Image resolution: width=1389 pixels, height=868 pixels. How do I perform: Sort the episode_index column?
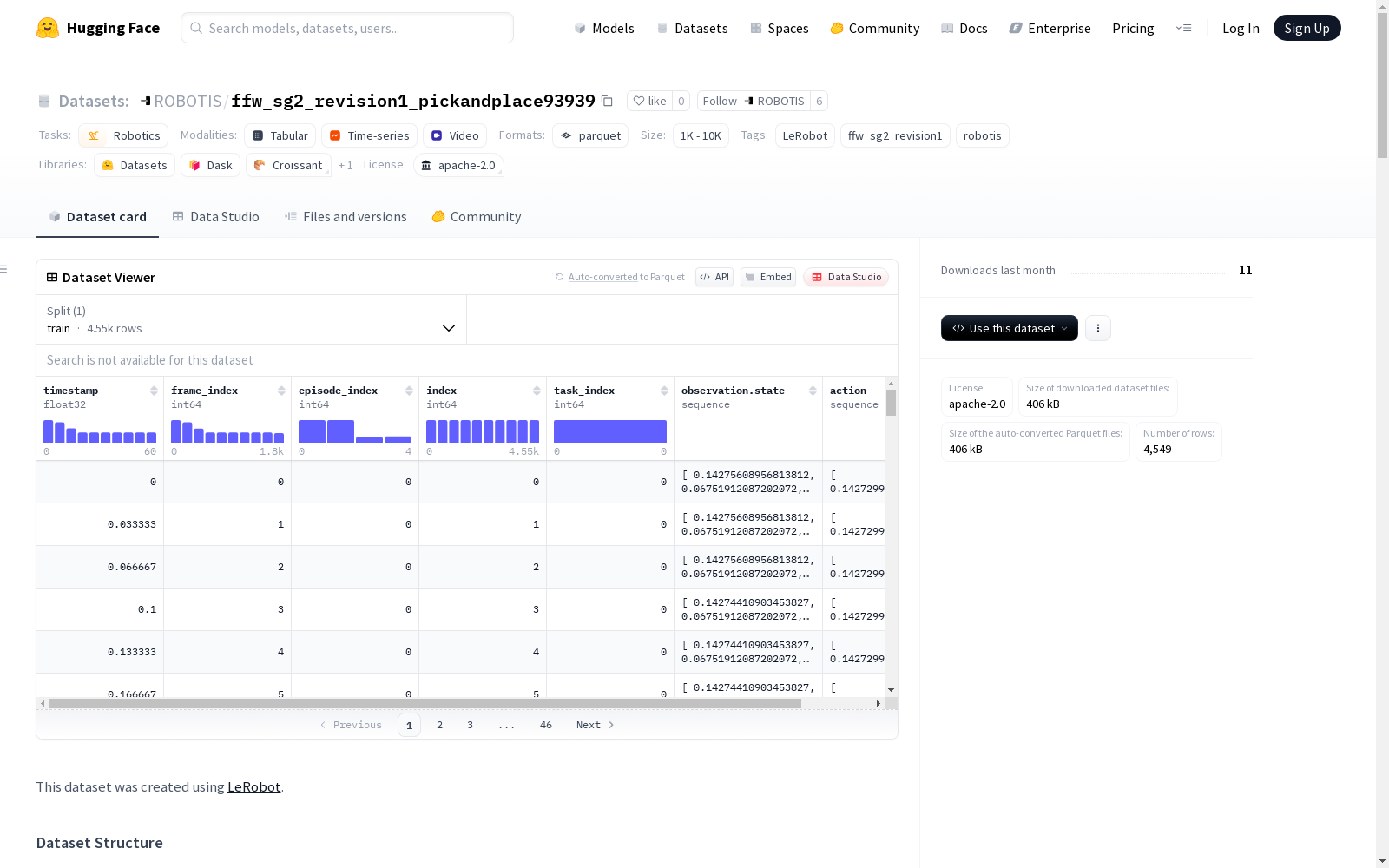[x=409, y=391]
